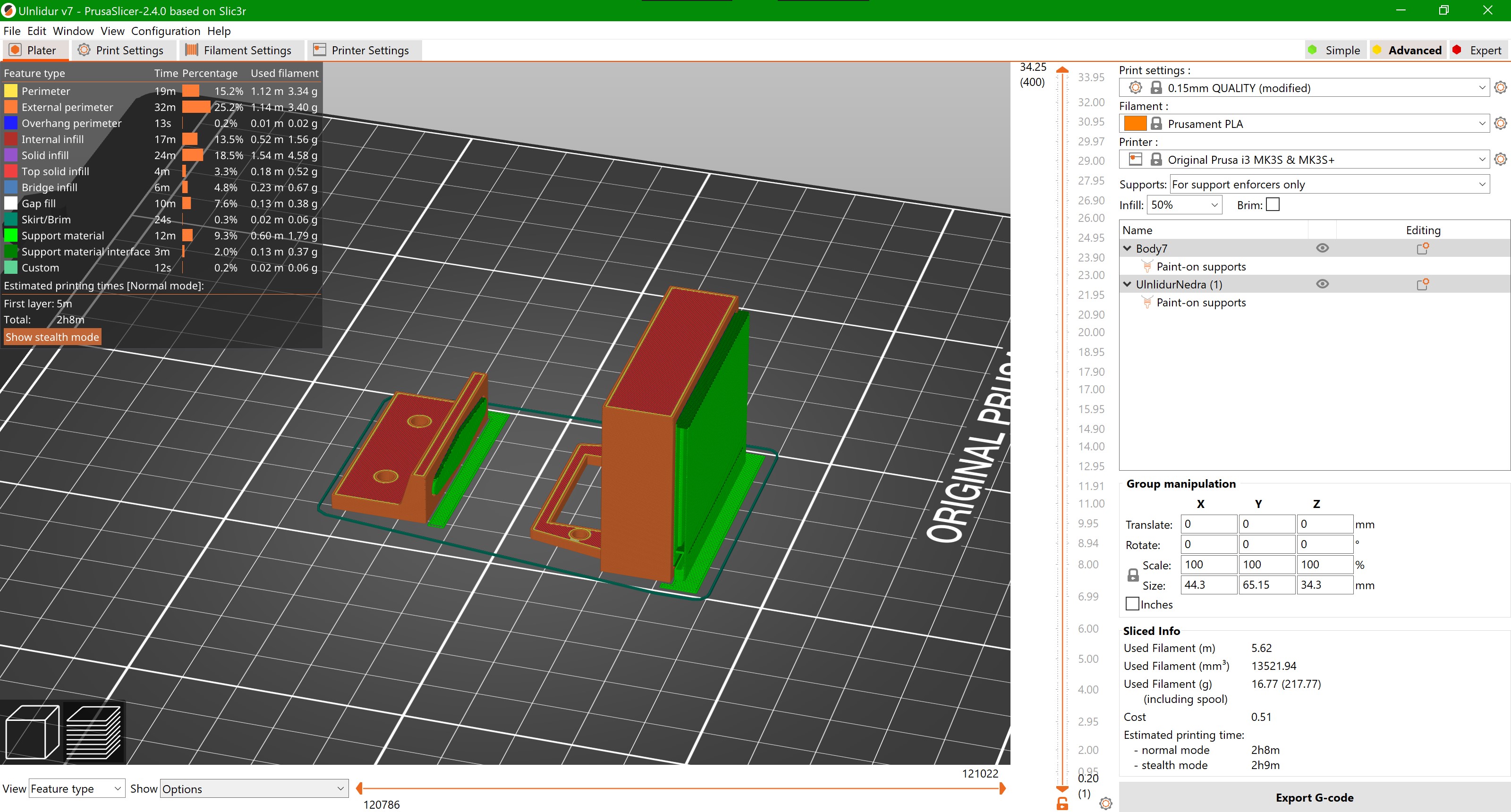Click the Plater tab icon
This screenshot has height=812, width=1511.
tap(15, 50)
